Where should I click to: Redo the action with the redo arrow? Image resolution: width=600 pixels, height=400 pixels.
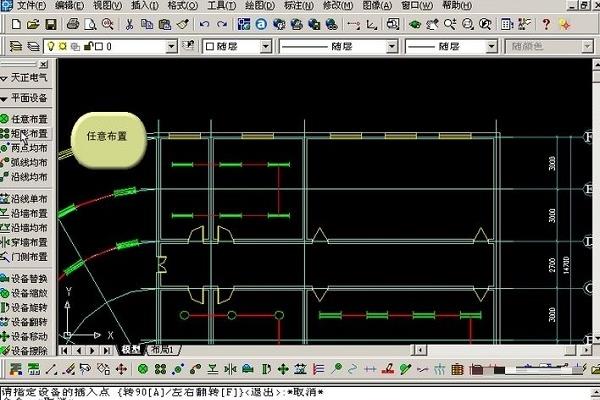[x=222, y=24]
